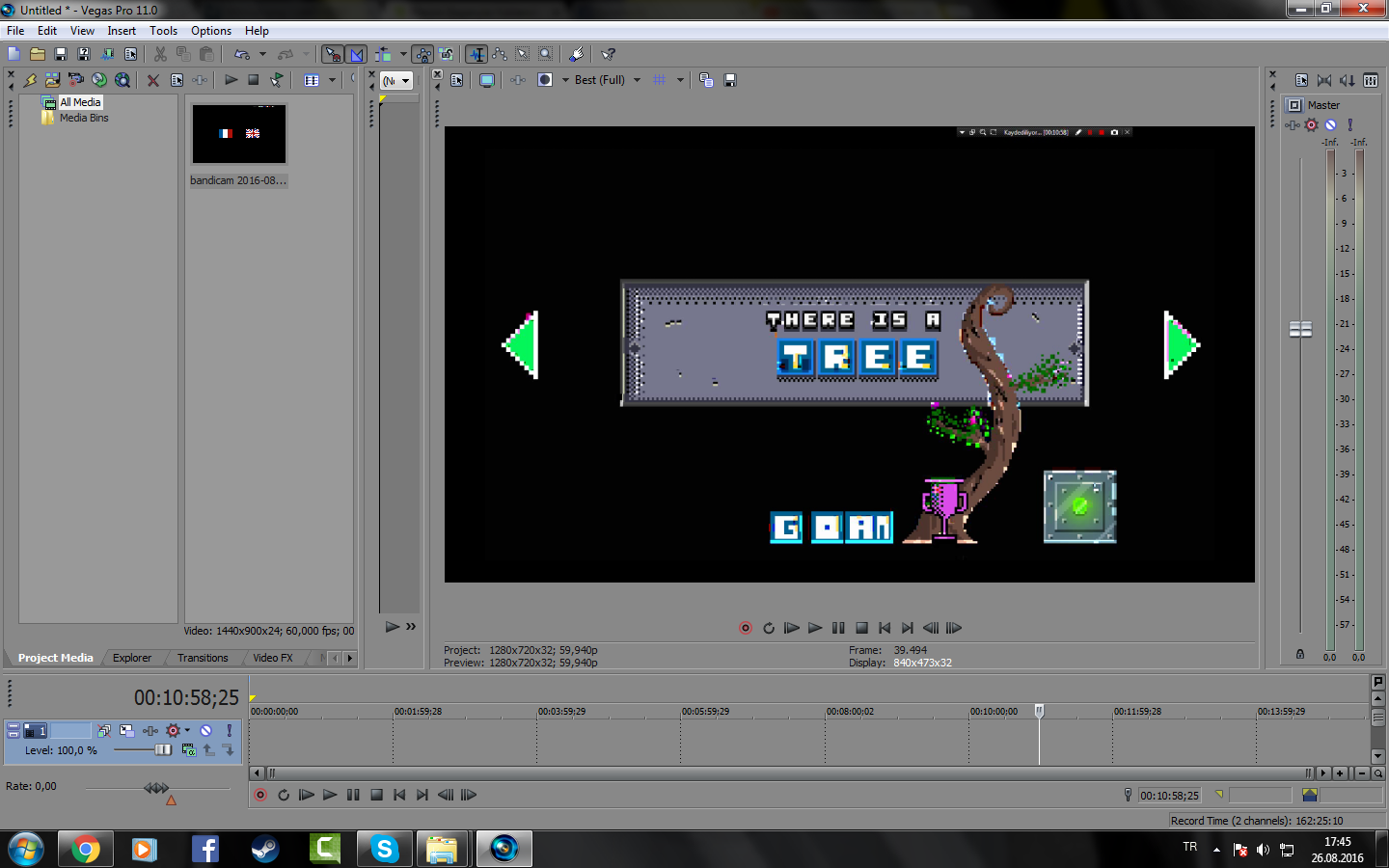Click Loop Playback in preview transport bar

[x=769, y=628]
